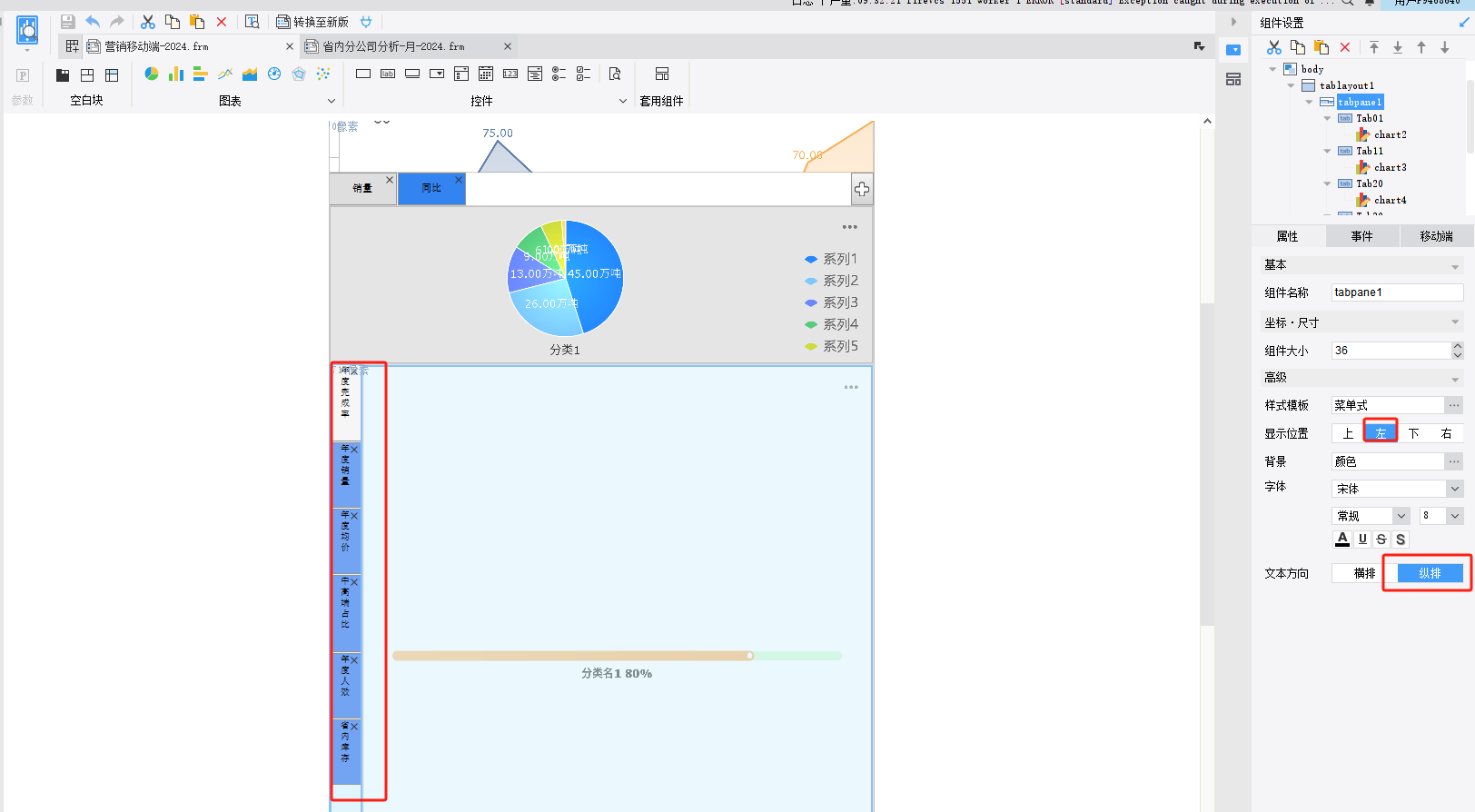Image resolution: width=1475 pixels, height=812 pixels.
Task: Insert a text box widget
Action: tap(363, 74)
